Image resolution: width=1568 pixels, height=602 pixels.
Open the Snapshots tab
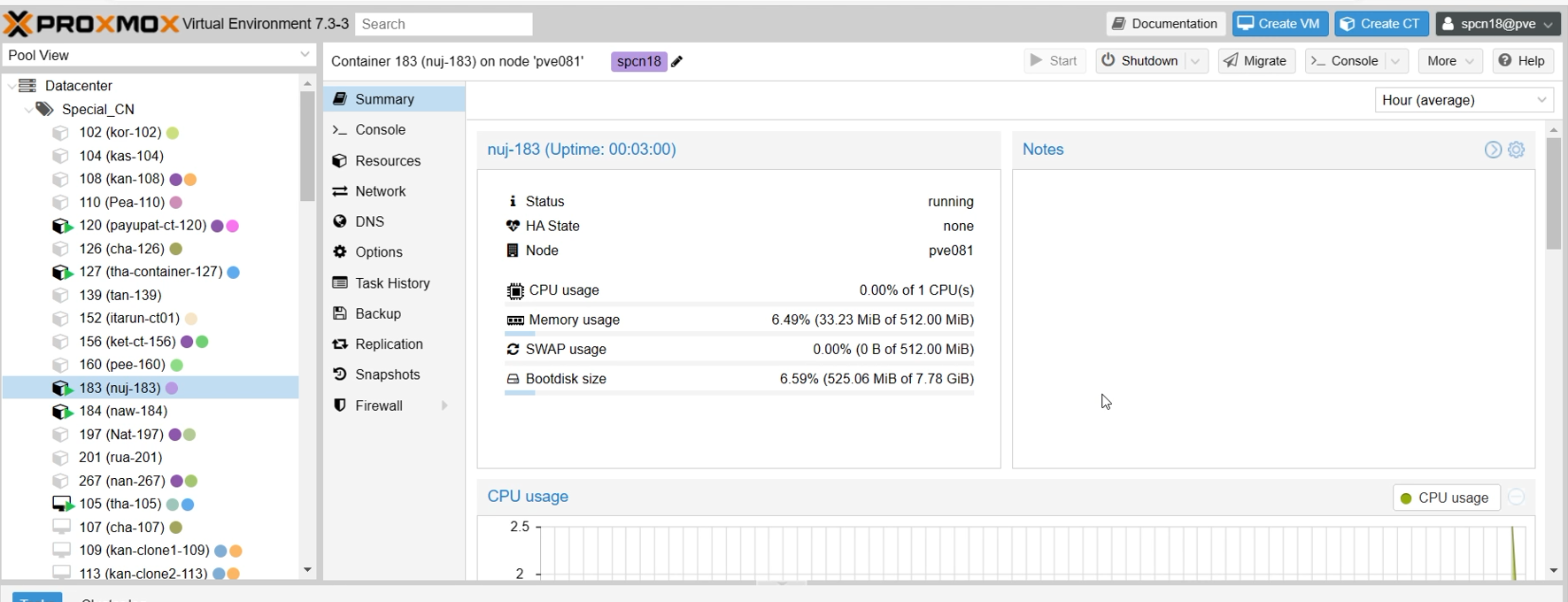click(394, 374)
